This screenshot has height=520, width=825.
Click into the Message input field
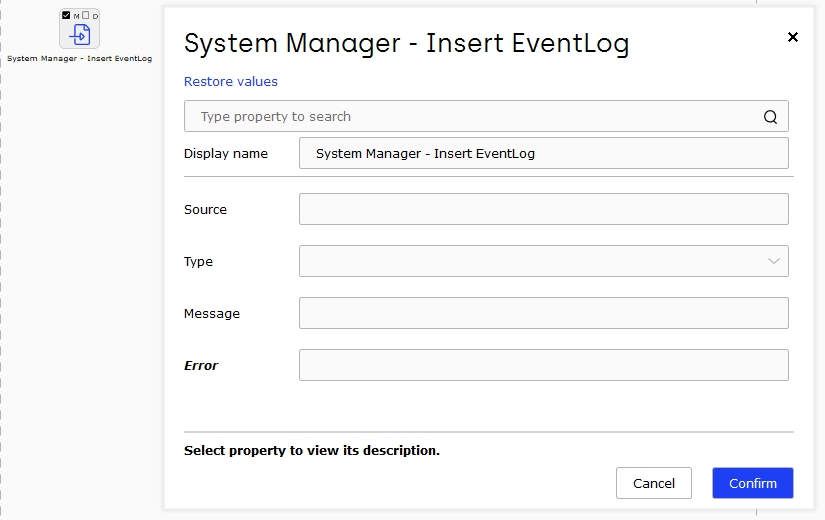click(x=544, y=313)
